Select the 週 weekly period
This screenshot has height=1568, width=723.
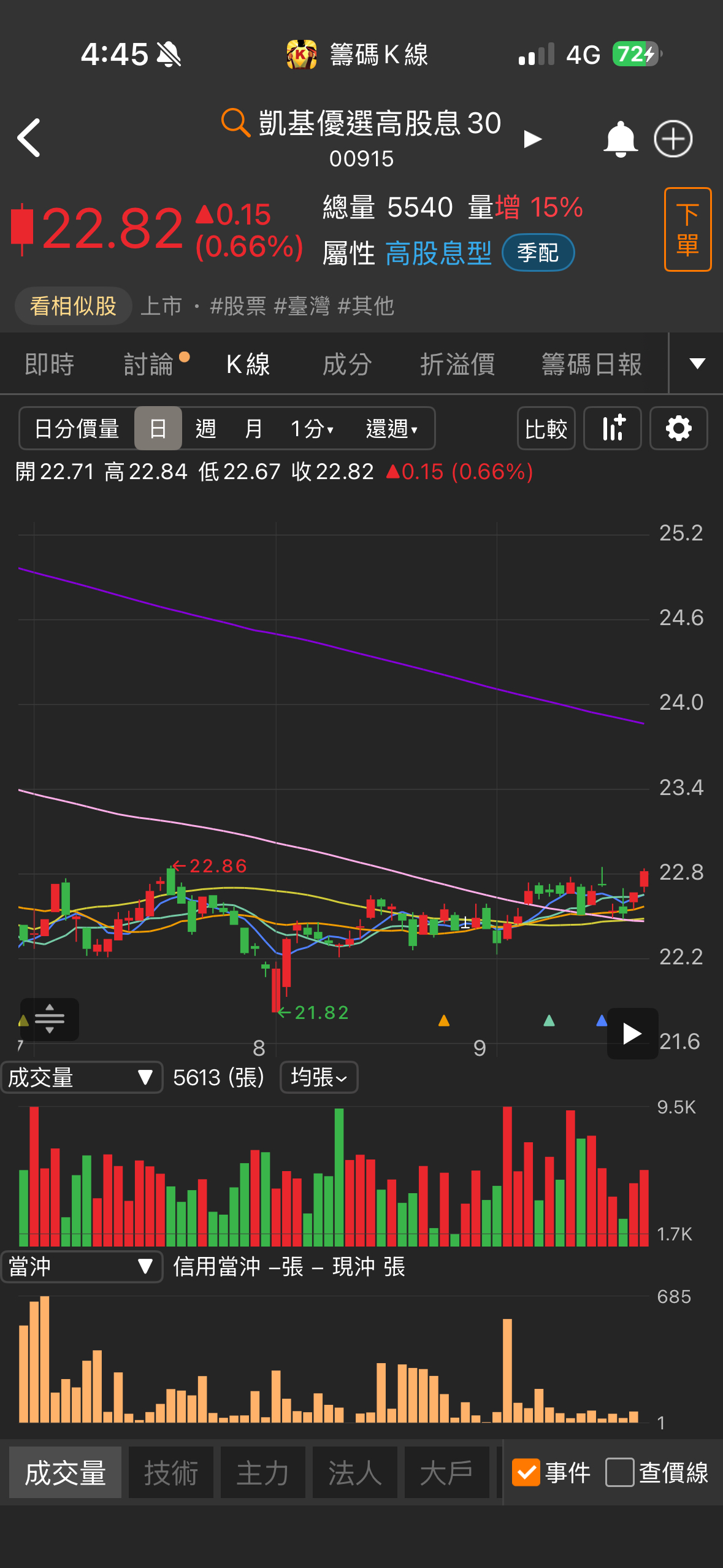(205, 428)
